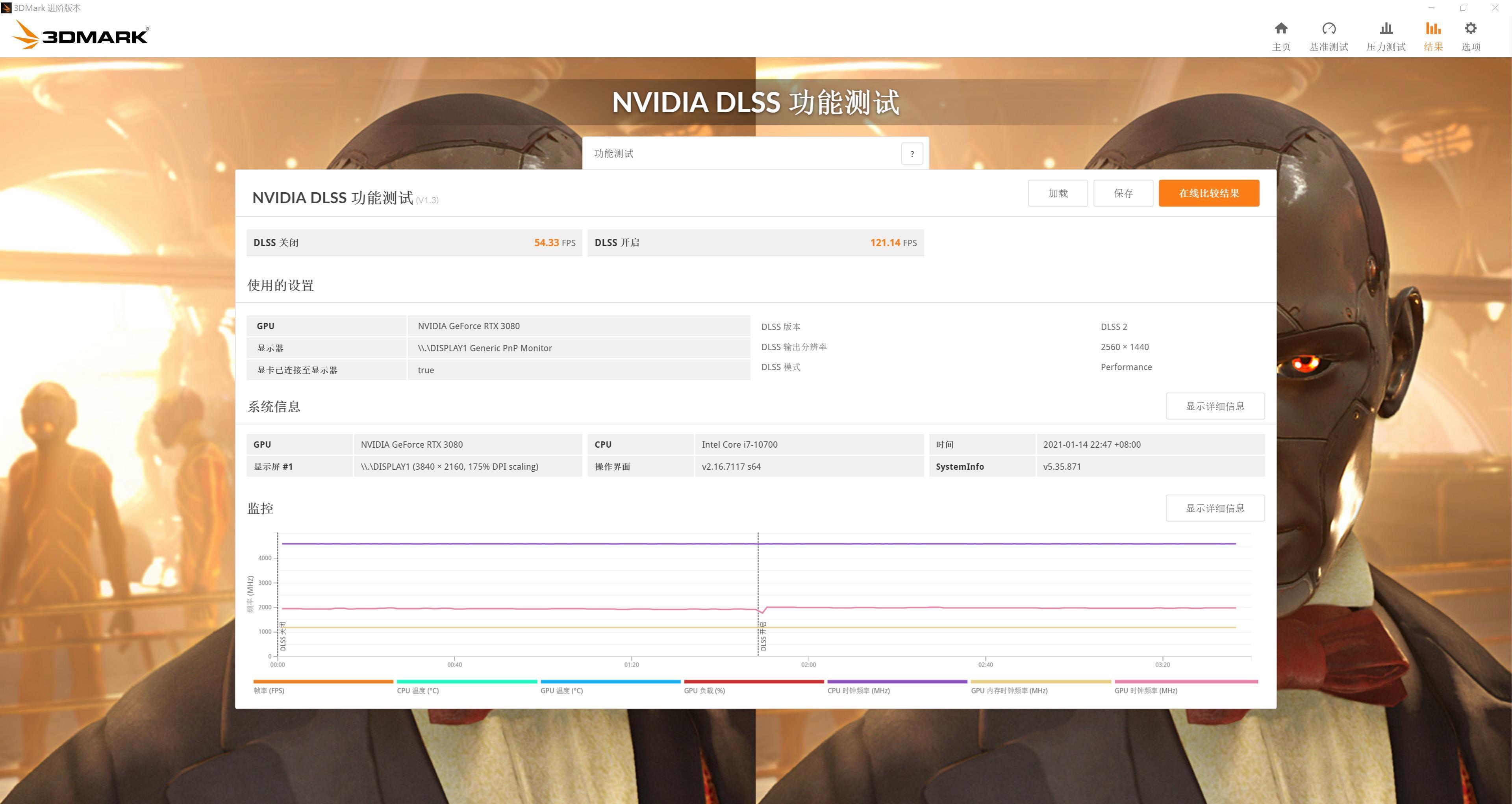This screenshot has height=804, width=1512.
Task: Minimize the 3DMark window
Action: coord(1431,7)
